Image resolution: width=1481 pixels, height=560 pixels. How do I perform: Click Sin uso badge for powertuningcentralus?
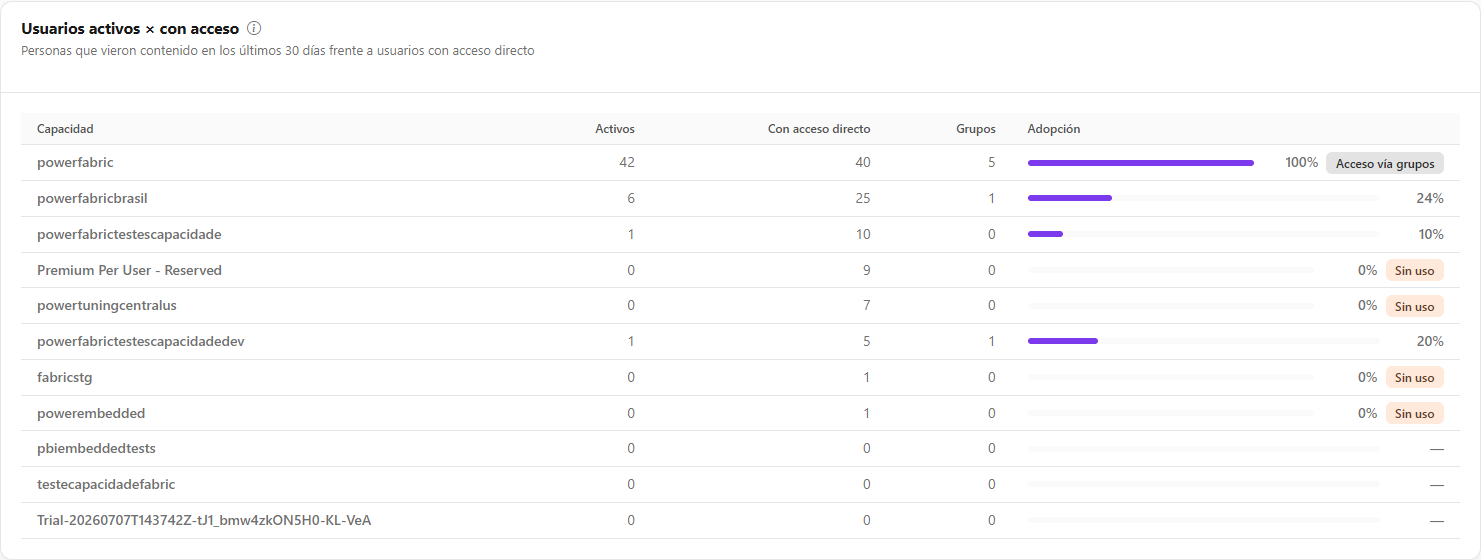click(1415, 306)
